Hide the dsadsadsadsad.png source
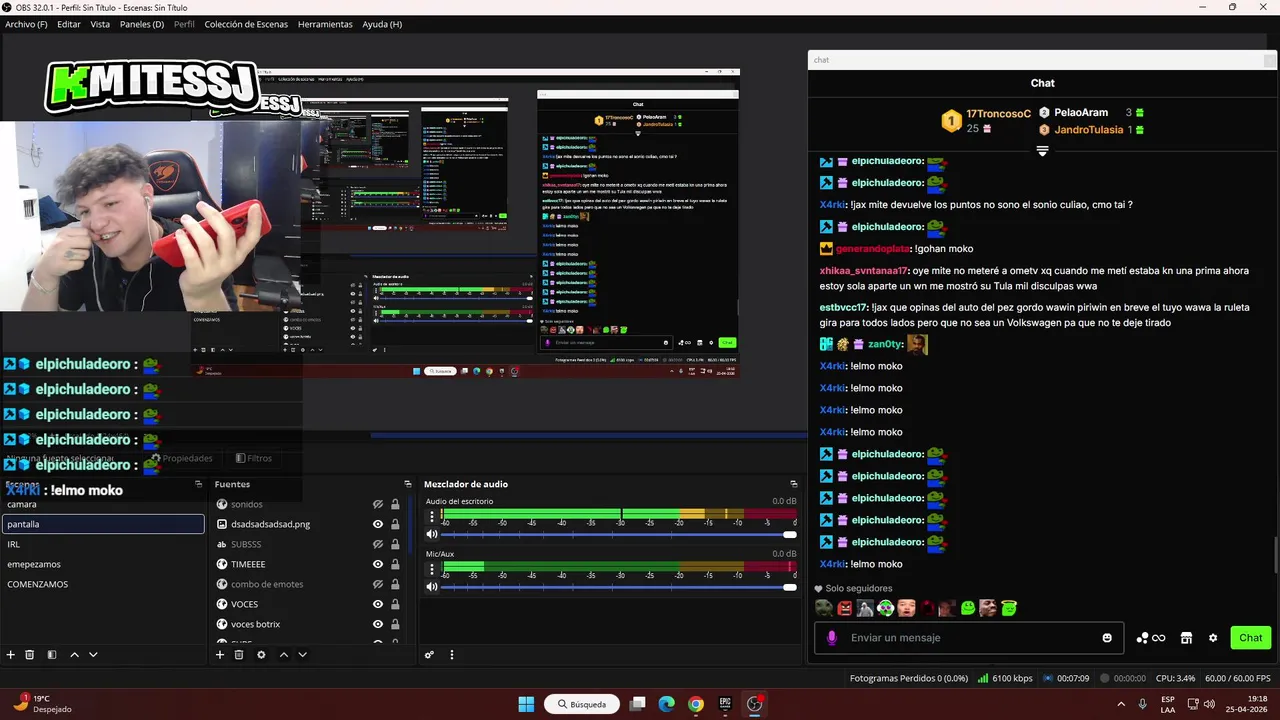This screenshot has height=720, width=1280. [378, 524]
